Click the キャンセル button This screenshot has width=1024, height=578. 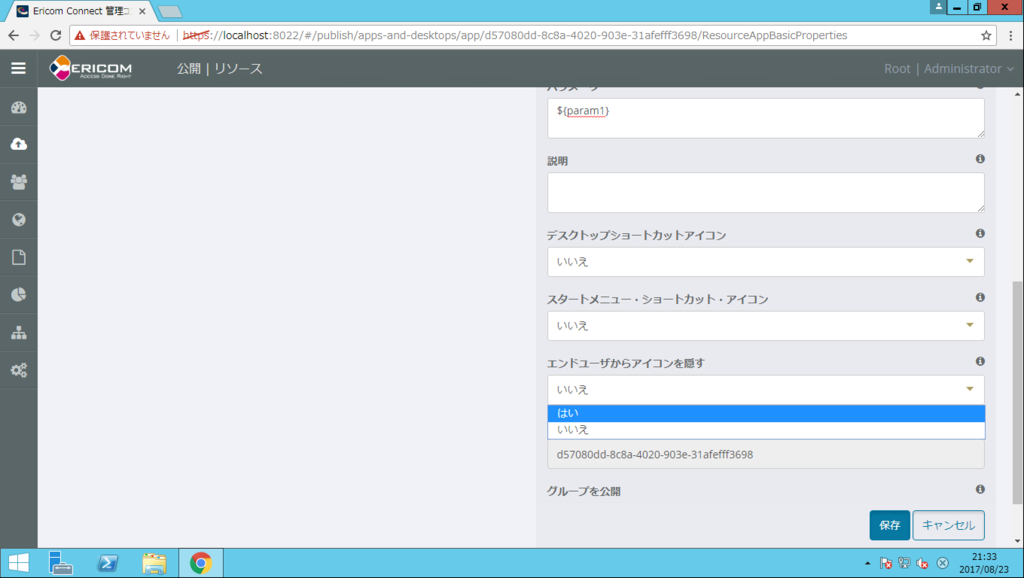click(x=948, y=525)
